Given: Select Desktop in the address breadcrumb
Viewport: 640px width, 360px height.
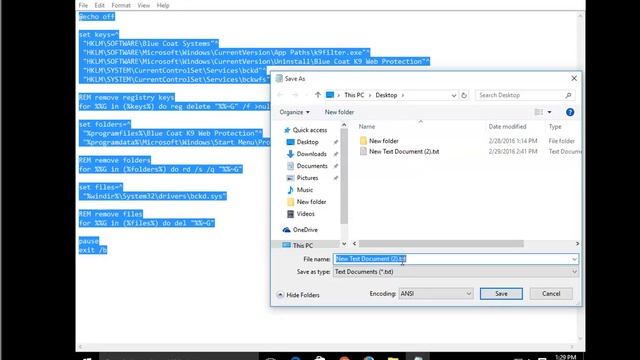Looking at the screenshot, I should click(x=386, y=95).
